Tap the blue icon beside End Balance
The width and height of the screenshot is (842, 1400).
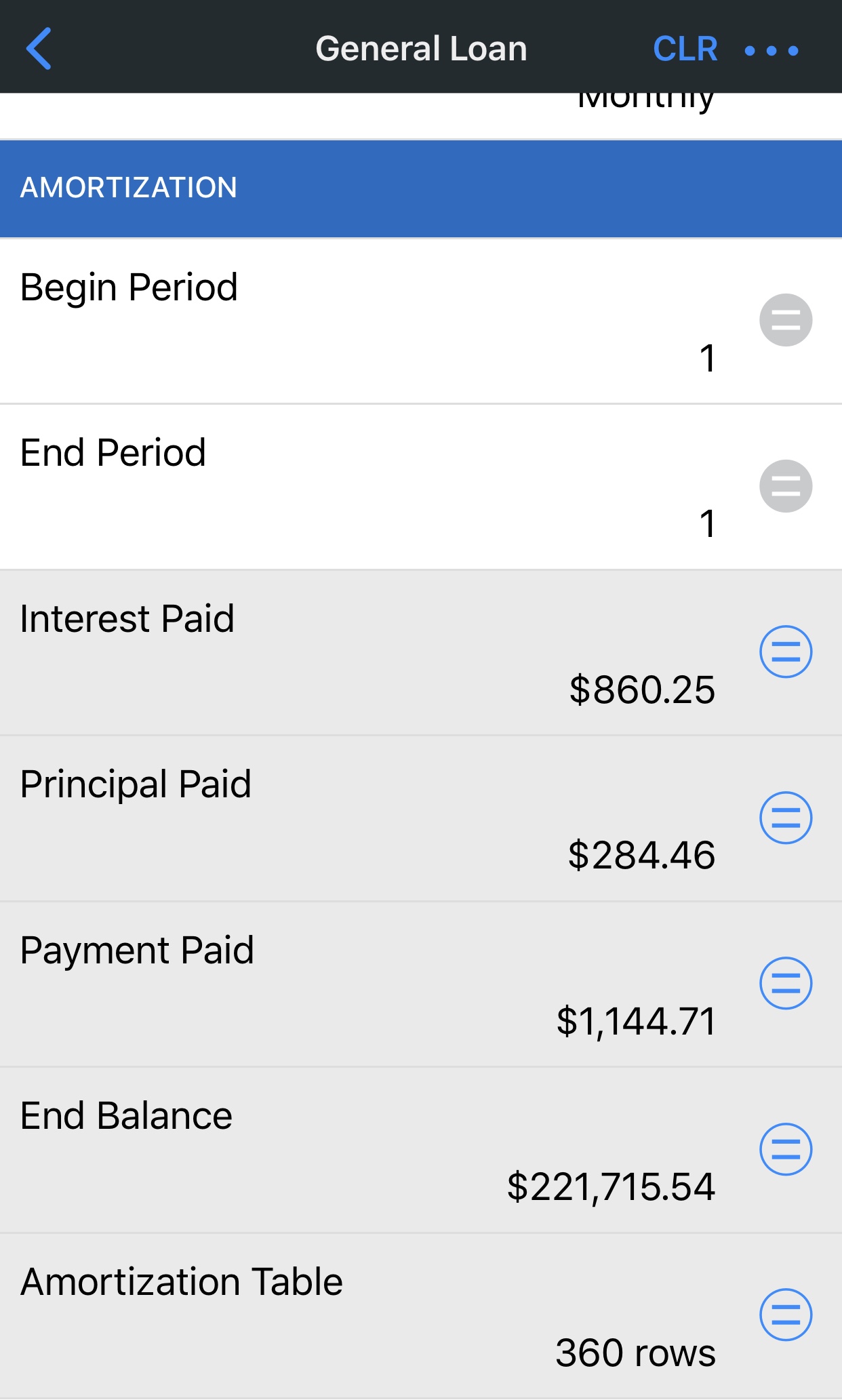click(786, 1149)
